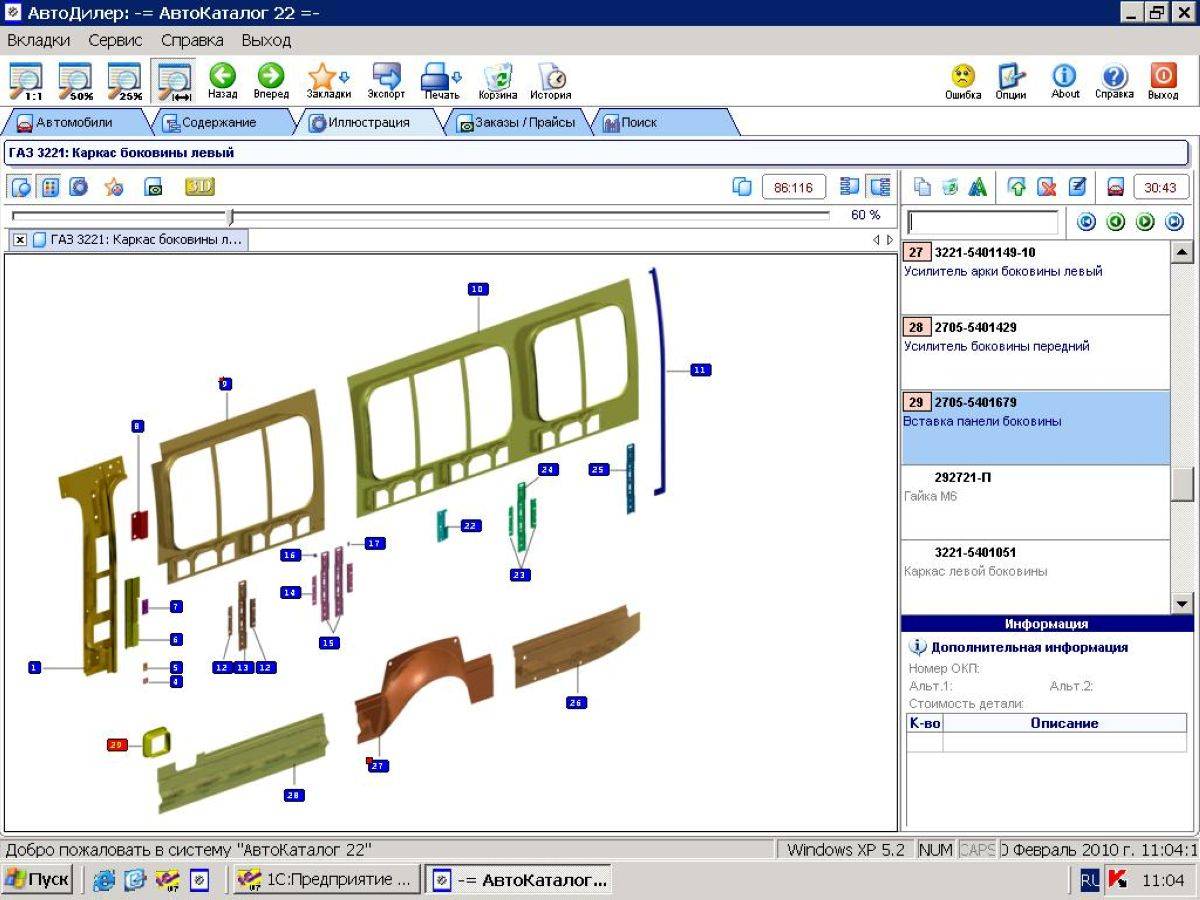Click the Вперед forward arrow icon
Image resolution: width=1200 pixels, height=900 pixels.
point(271,76)
